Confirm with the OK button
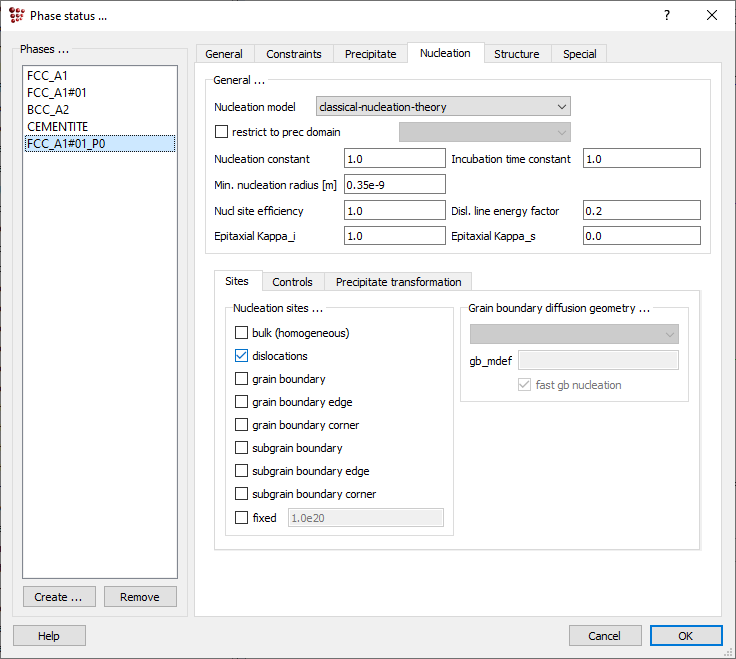Image resolution: width=736 pixels, height=659 pixels. (x=686, y=636)
